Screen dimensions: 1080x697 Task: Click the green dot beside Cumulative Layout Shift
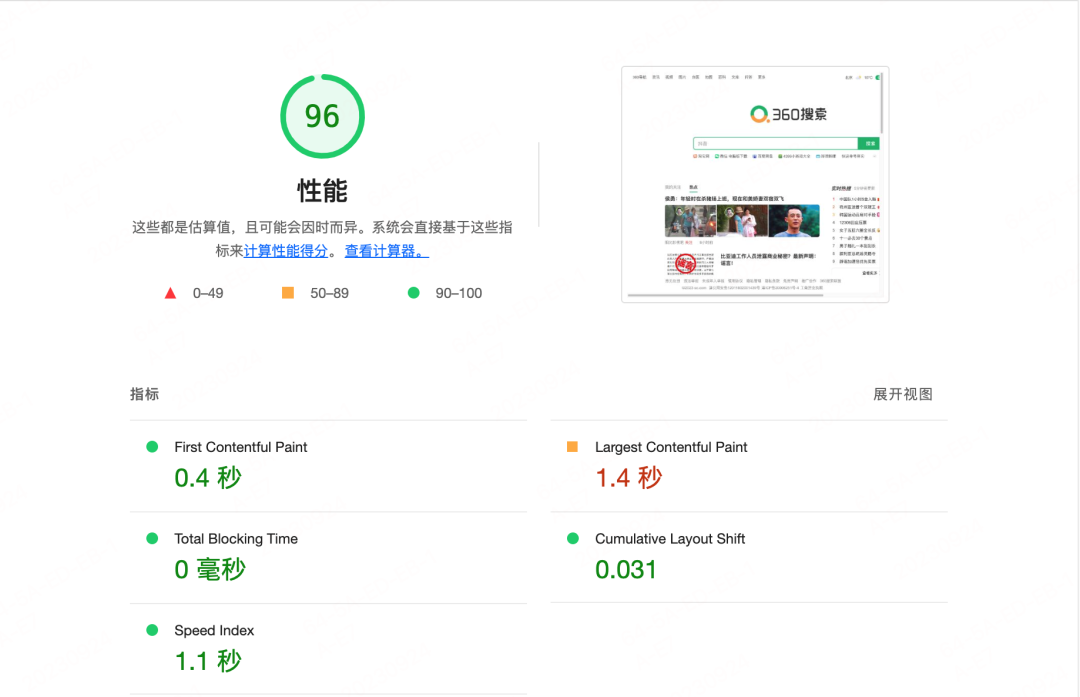pos(572,539)
